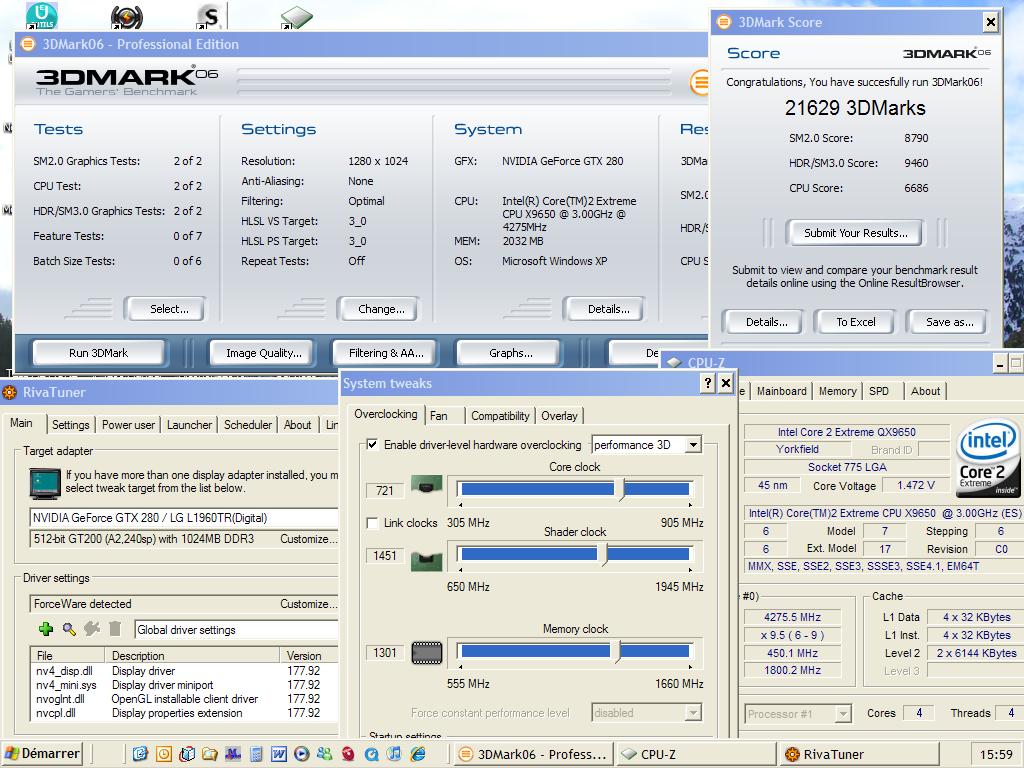Launch iTunes from quick launch
This screenshot has height=768, width=1024.
pyautogui.click(x=394, y=754)
